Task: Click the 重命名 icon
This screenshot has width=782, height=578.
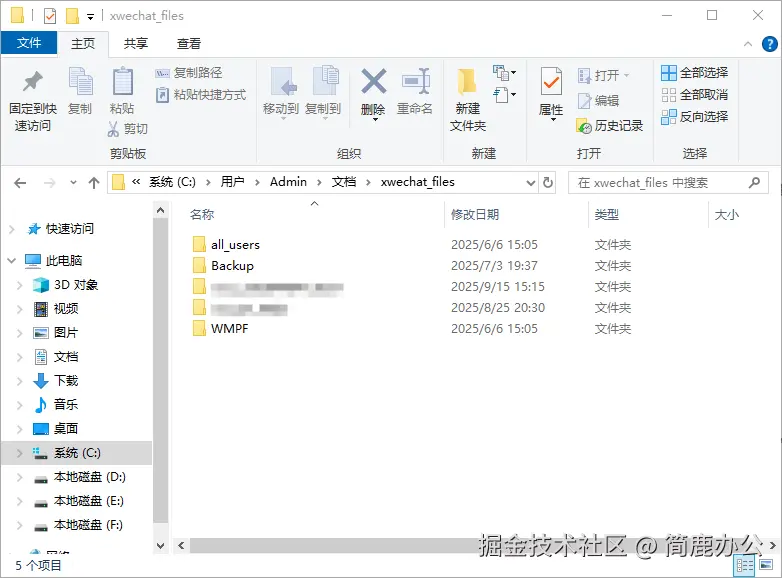Action: [415, 81]
